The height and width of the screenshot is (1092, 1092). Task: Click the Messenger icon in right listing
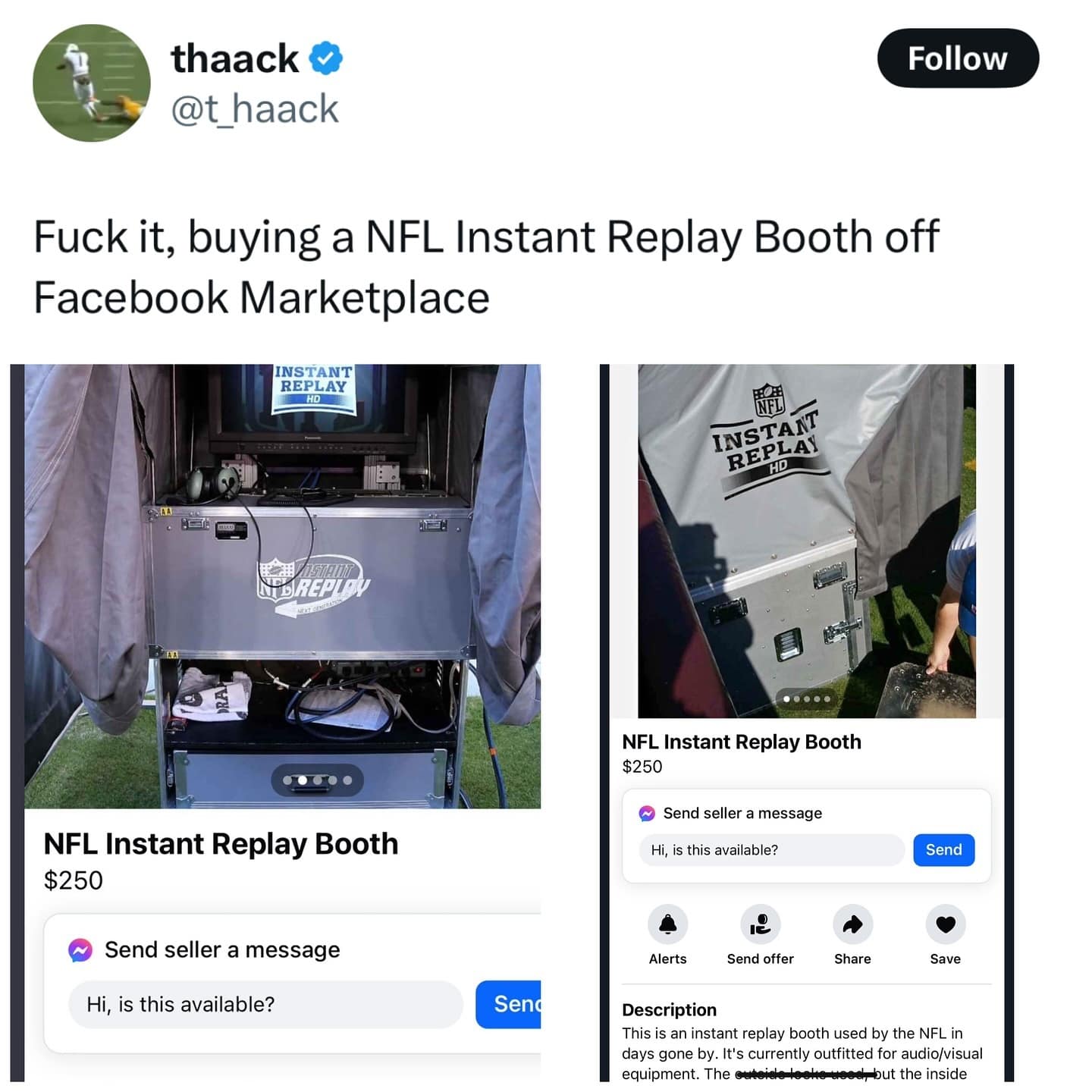click(x=647, y=814)
